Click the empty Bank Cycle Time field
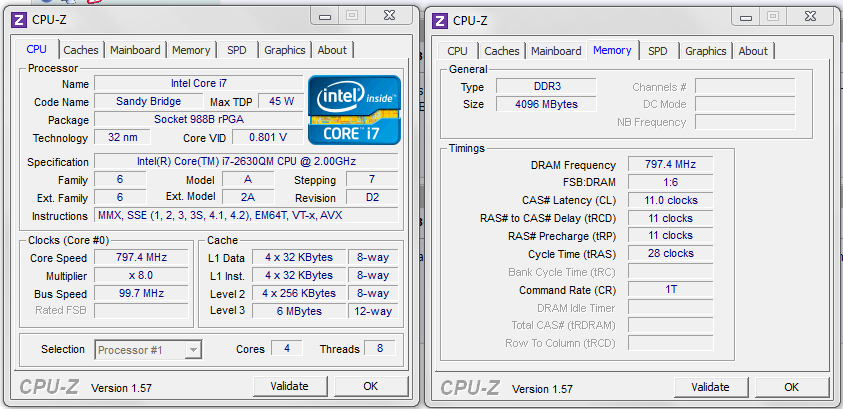Viewport: 843px width, 409px height. tap(670, 272)
